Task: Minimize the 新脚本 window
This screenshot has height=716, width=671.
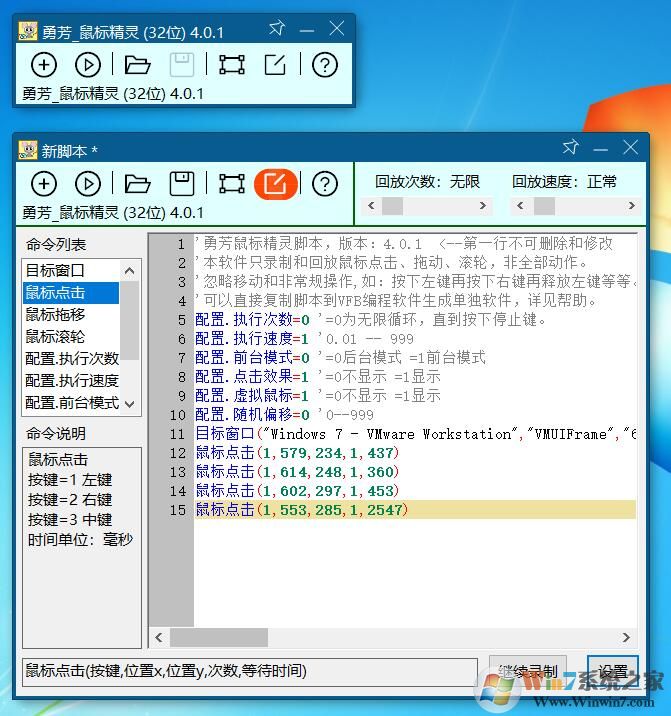Action: 600,149
